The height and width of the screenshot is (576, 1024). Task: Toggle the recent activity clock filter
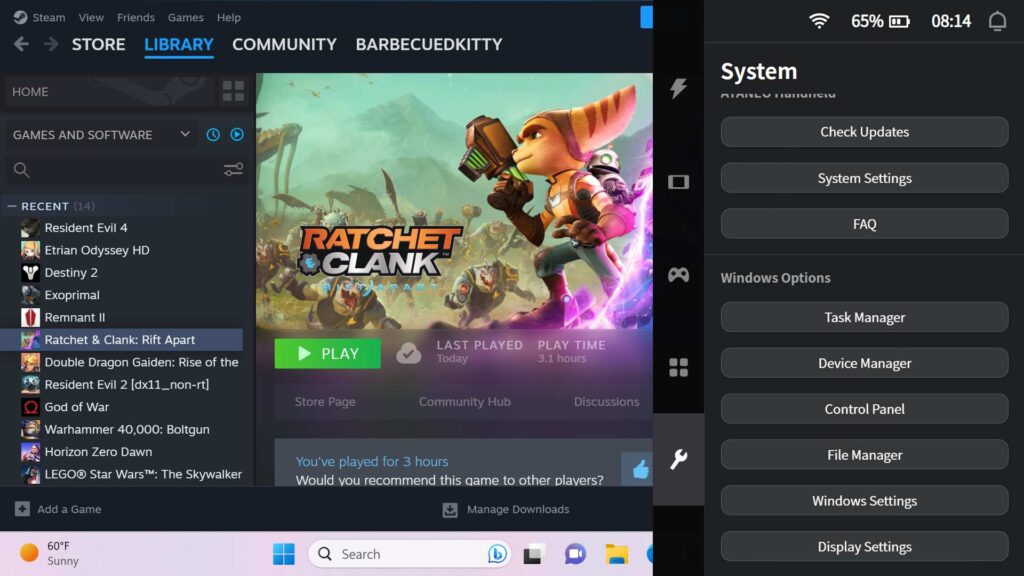click(213, 135)
